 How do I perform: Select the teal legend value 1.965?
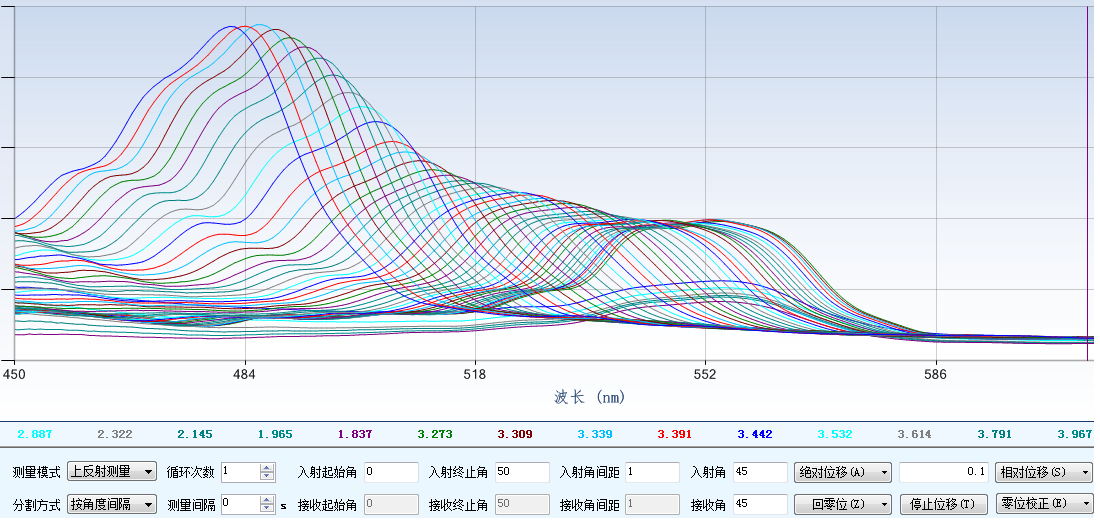pyautogui.click(x=274, y=434)
